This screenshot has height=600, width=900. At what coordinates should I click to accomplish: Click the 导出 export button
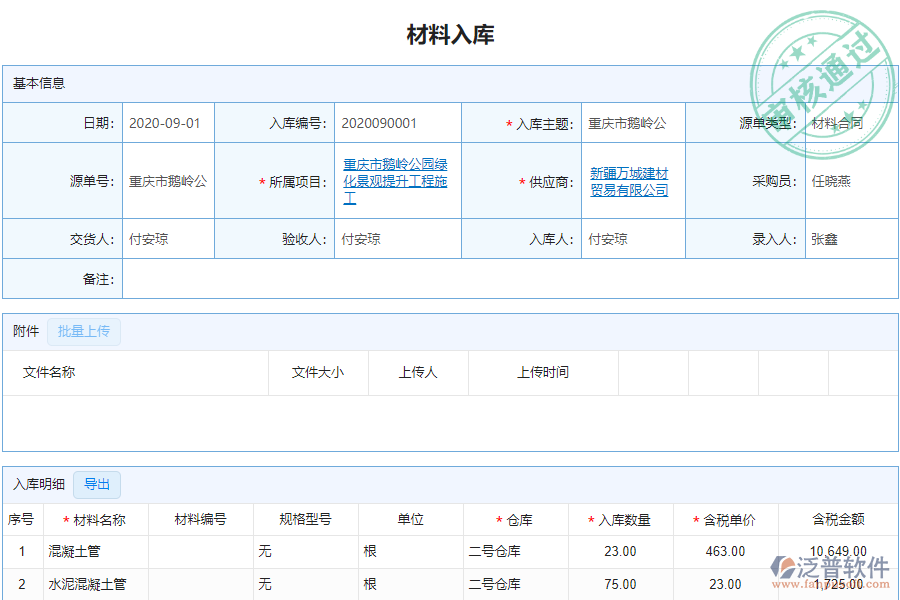(x=97, y=485)
